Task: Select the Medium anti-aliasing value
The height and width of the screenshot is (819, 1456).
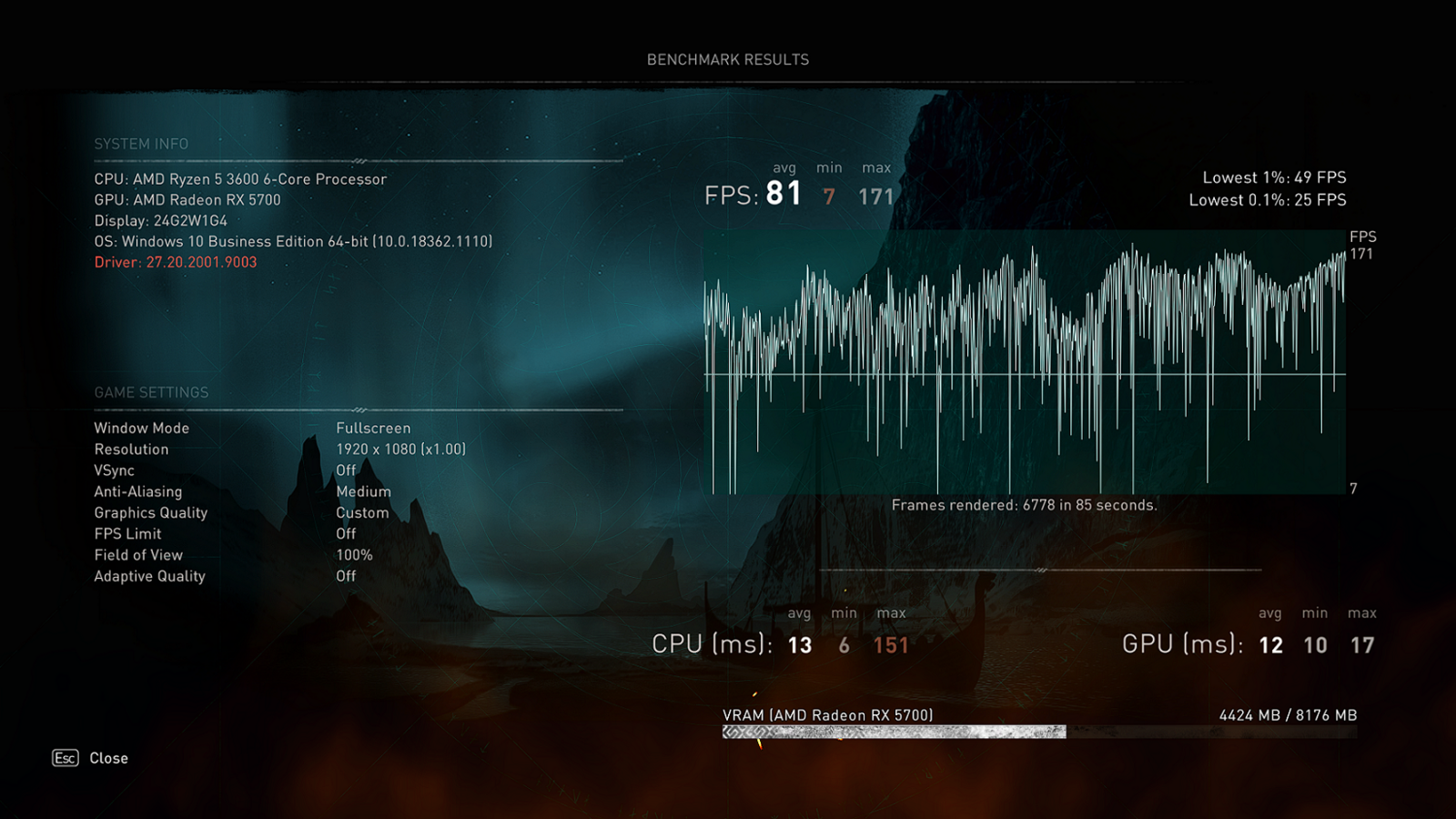Action: [x=363, y=491]
